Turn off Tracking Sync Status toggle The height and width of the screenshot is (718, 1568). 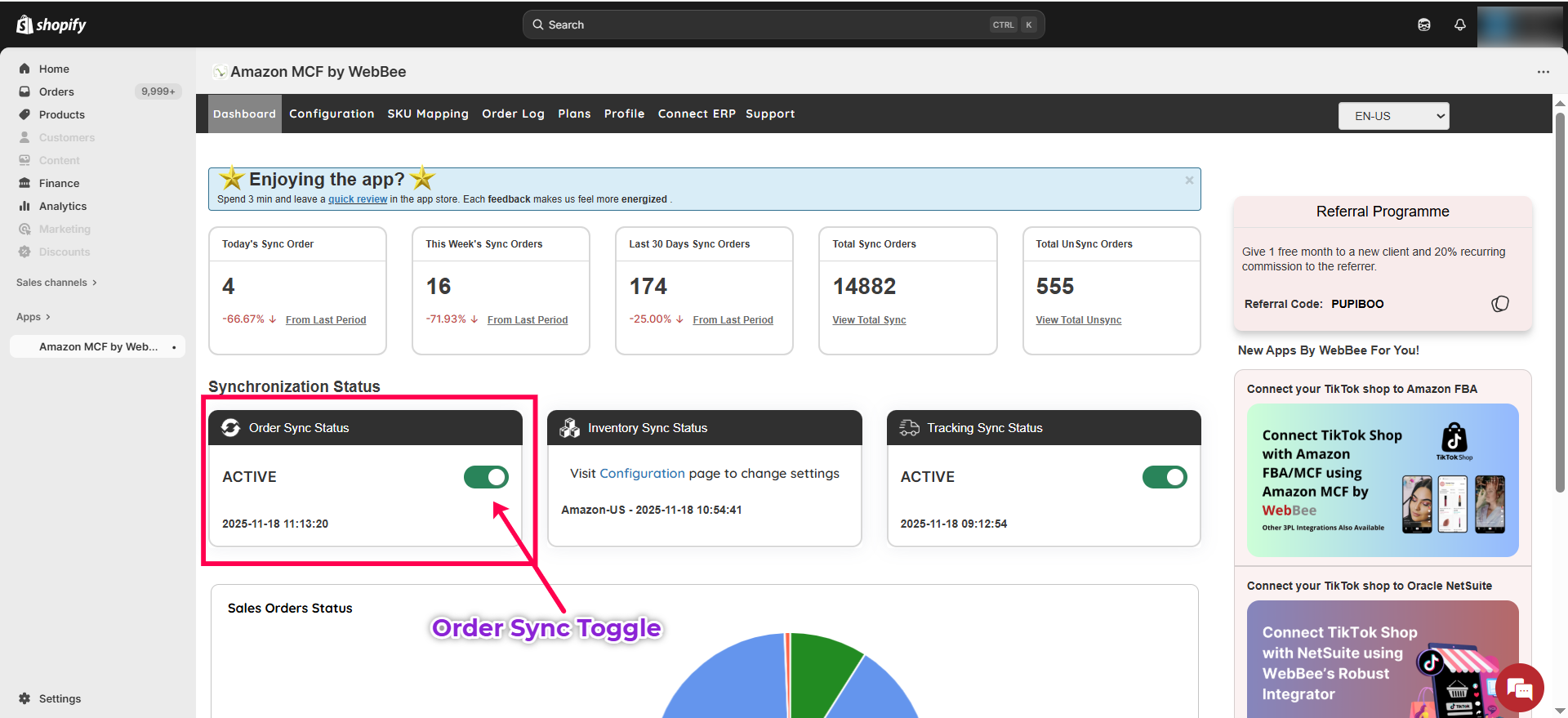tap(1164, 477)
